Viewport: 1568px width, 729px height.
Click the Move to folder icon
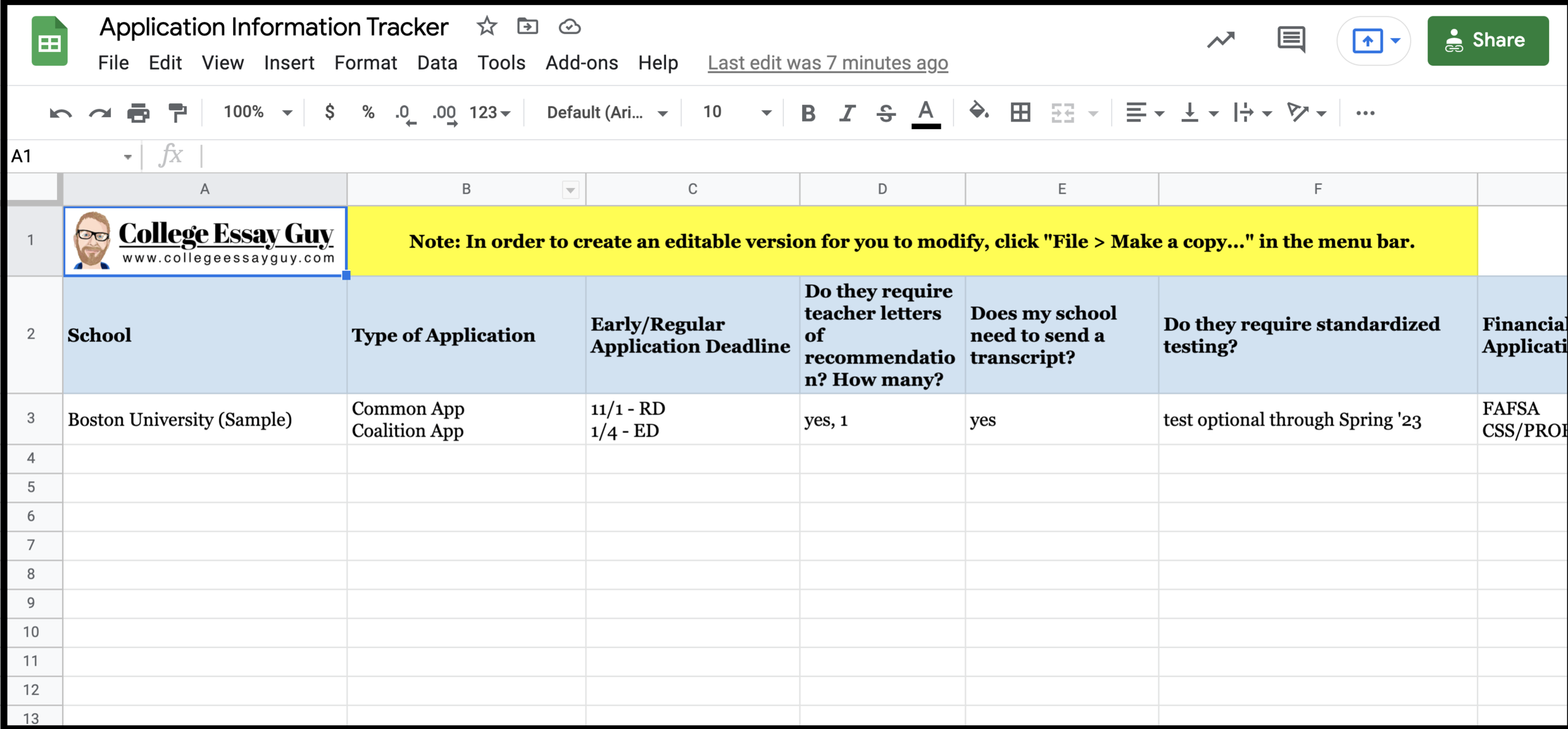[527, 27]
